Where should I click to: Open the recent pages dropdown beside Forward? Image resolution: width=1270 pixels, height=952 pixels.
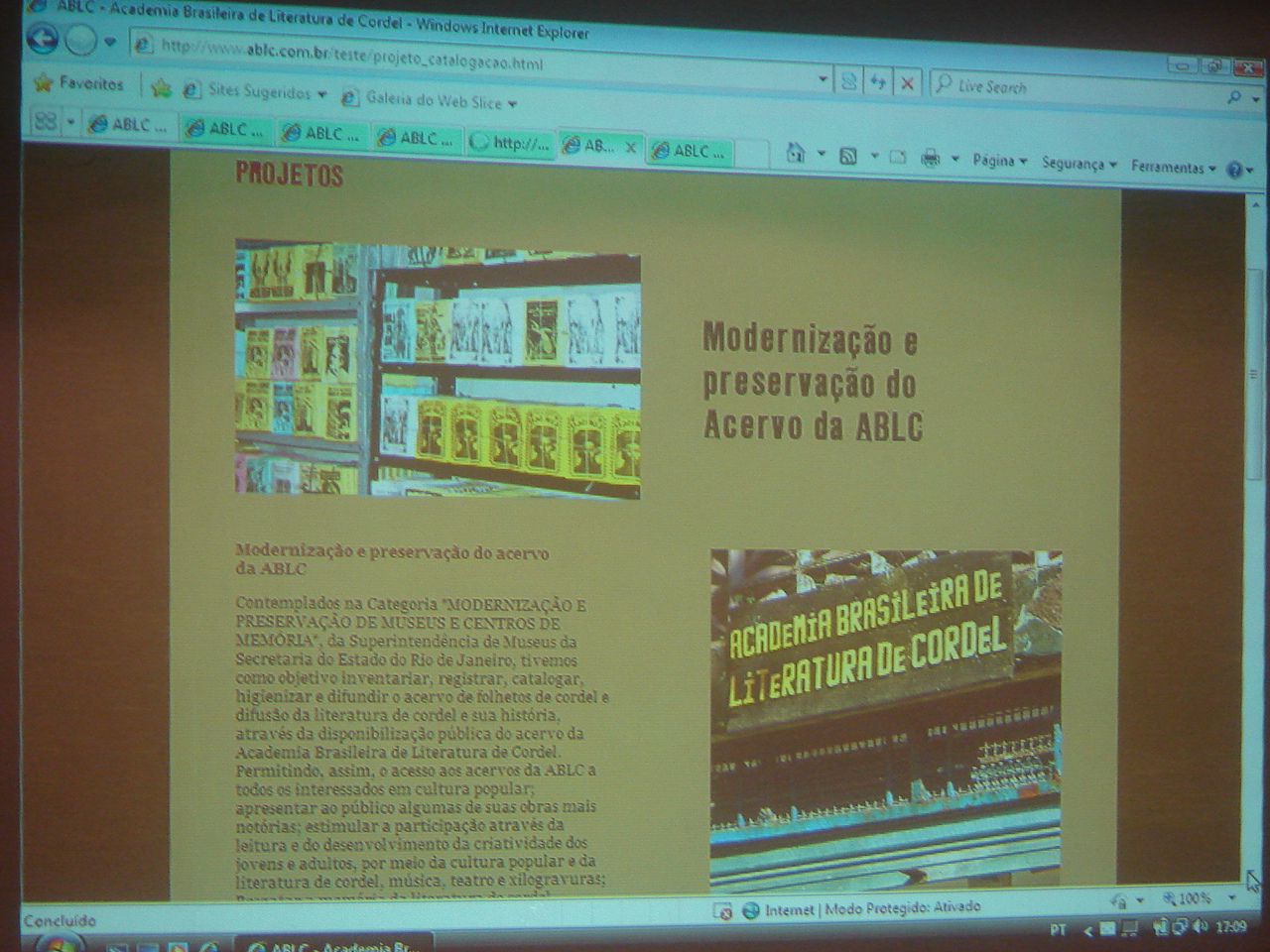pyautogui.click(x=110, y=43)
